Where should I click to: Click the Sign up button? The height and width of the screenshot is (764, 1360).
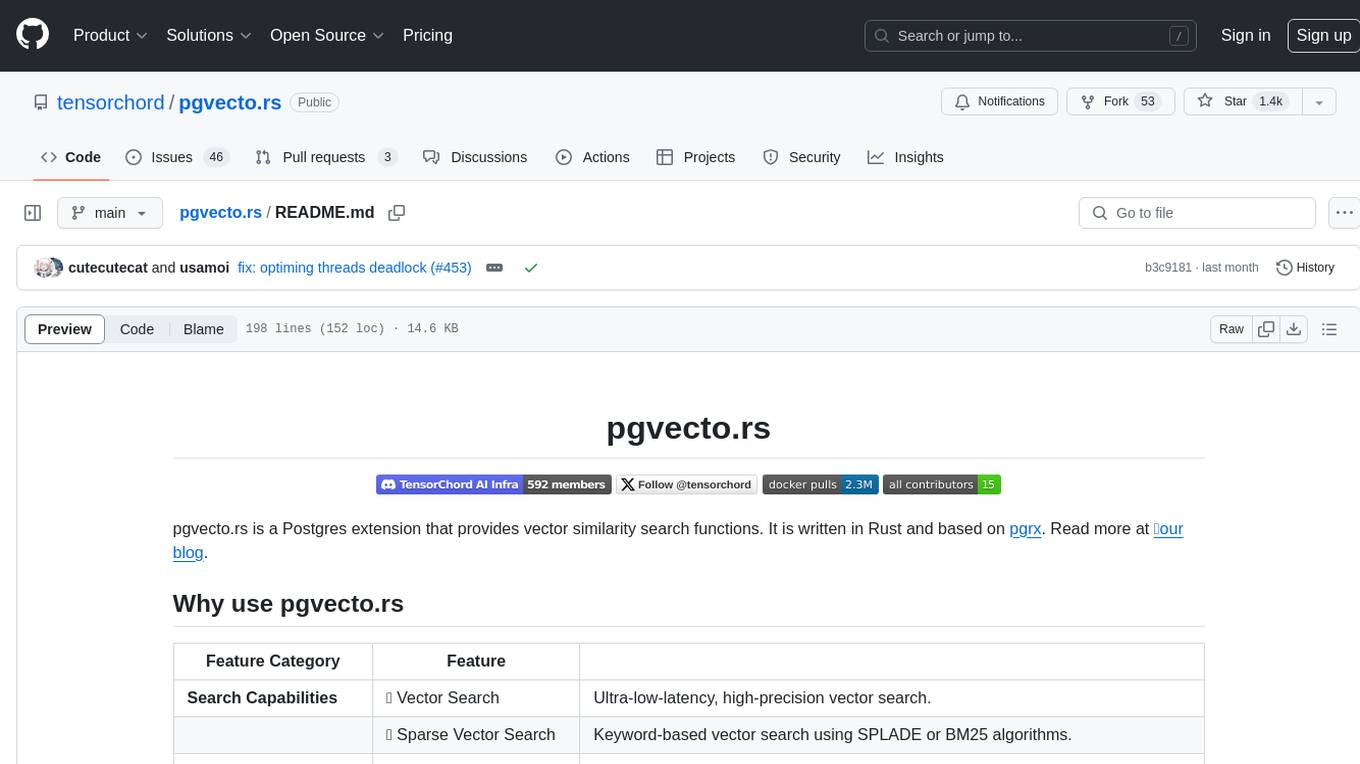pyautogui.click(x=1323, y=35)
